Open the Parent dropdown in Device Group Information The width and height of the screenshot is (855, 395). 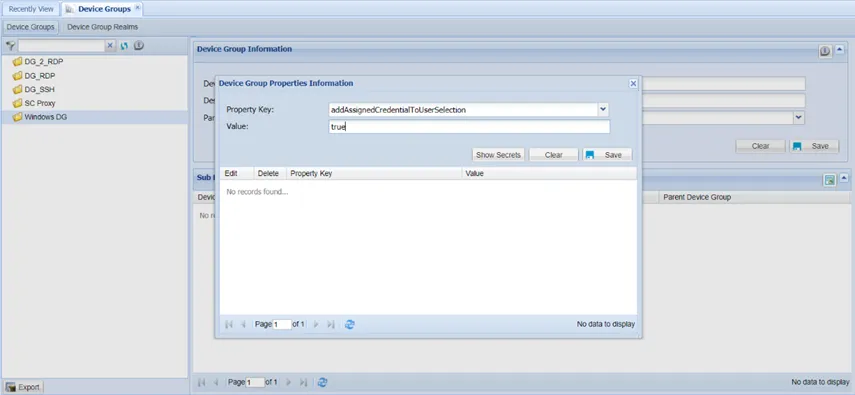tap(799, 117)
